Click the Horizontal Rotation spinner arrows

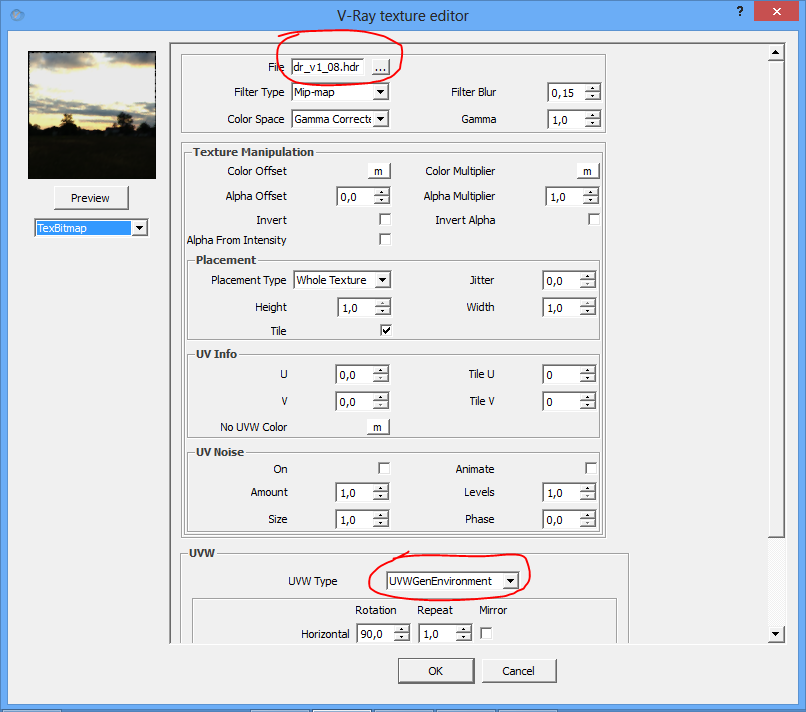[x=402, y=634]
